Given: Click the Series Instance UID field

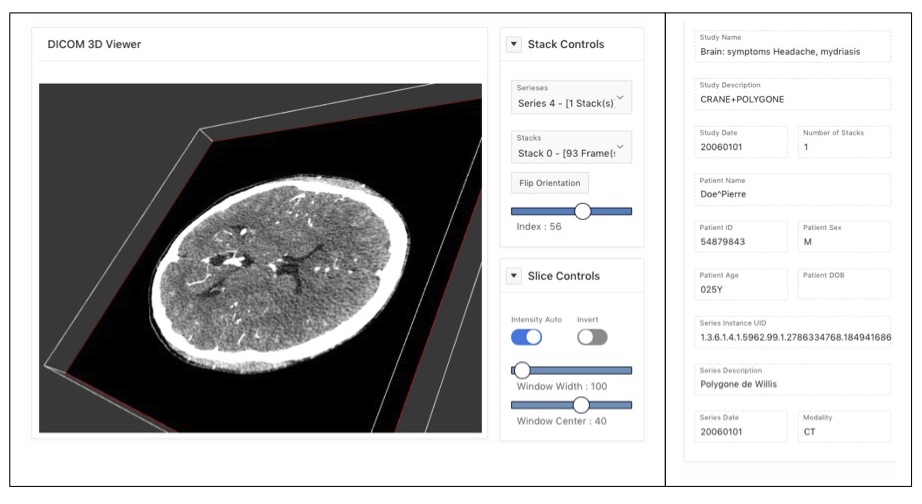Looking at the screenshot, I should pos(792,332).
